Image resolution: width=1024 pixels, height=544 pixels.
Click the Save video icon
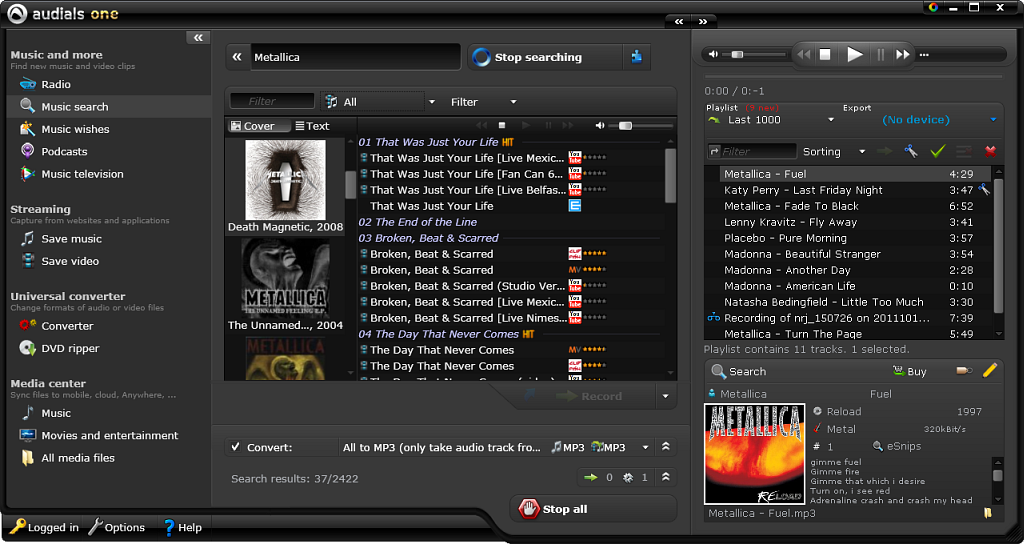[x=27, y=261]
